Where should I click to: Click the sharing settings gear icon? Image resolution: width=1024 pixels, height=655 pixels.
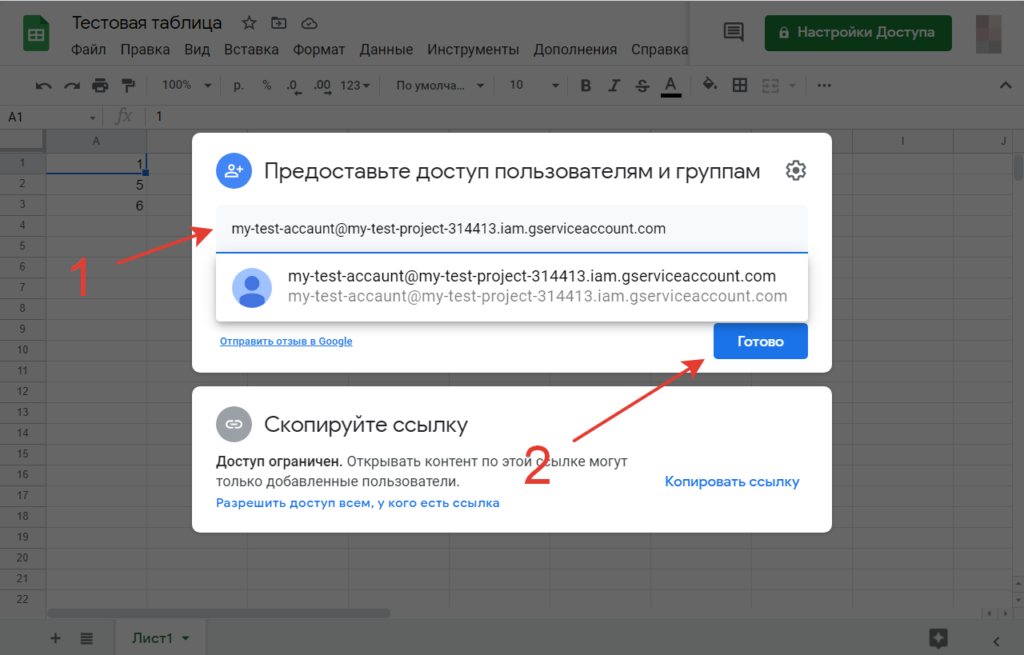coord(795,171)
